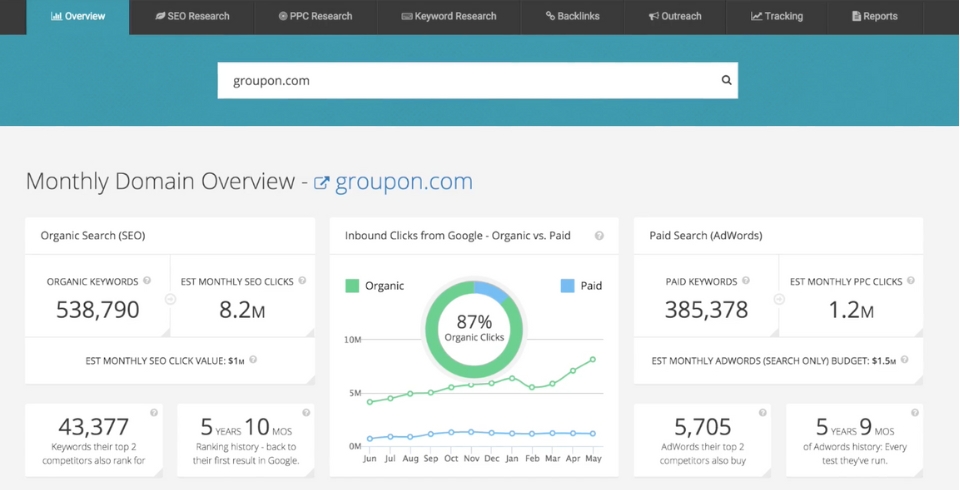Open the Tracking tab

[776, 17]
